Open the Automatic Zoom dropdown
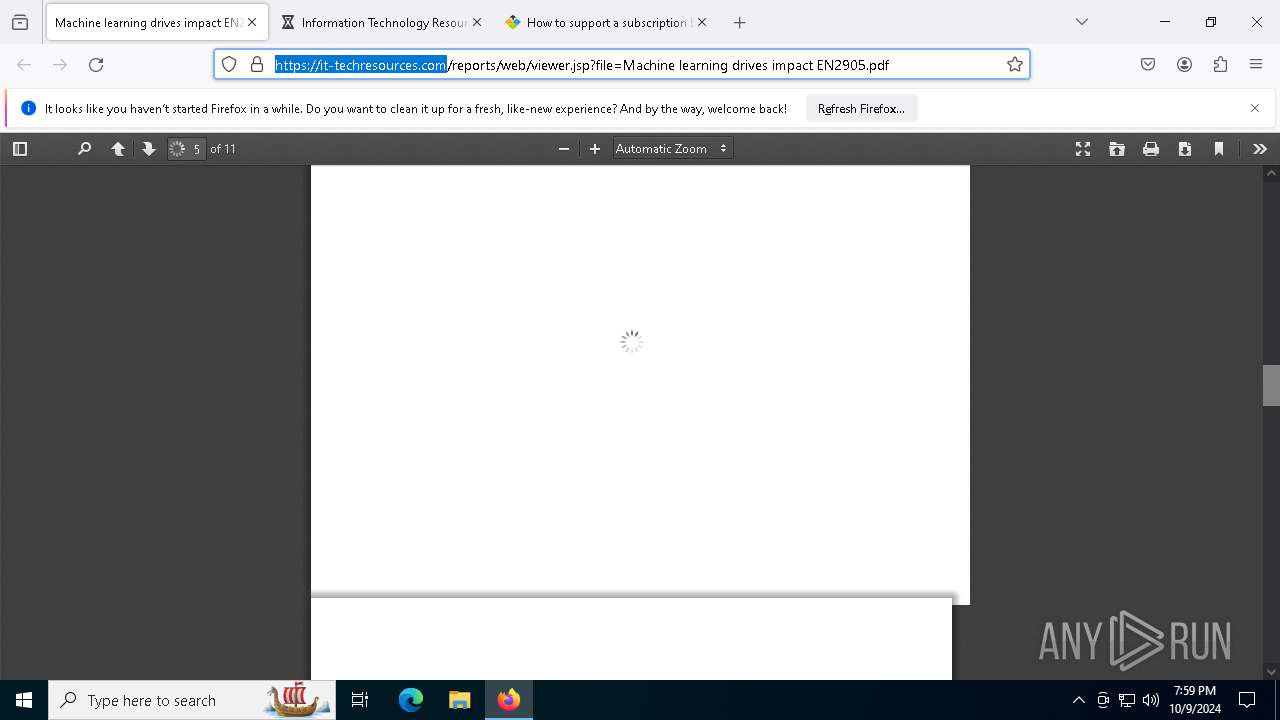Image resolution: width=1280 pixels, height=720 pixels. (x=672, y=149)
